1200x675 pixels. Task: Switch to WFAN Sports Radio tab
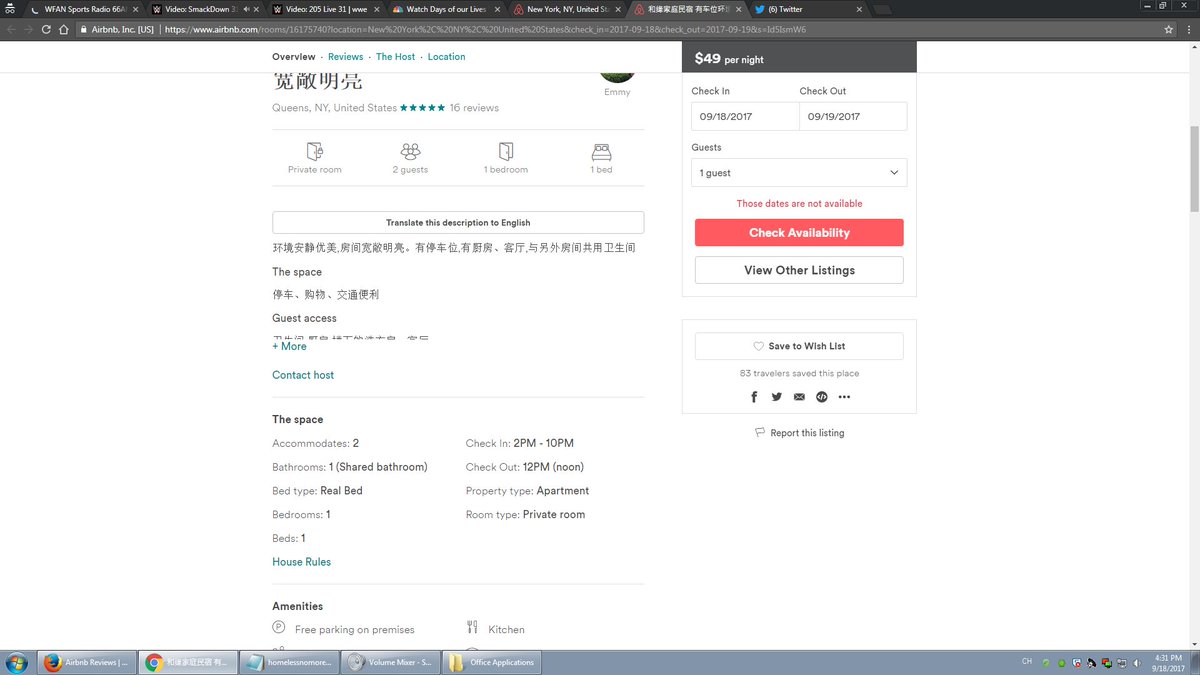point(85,9)
